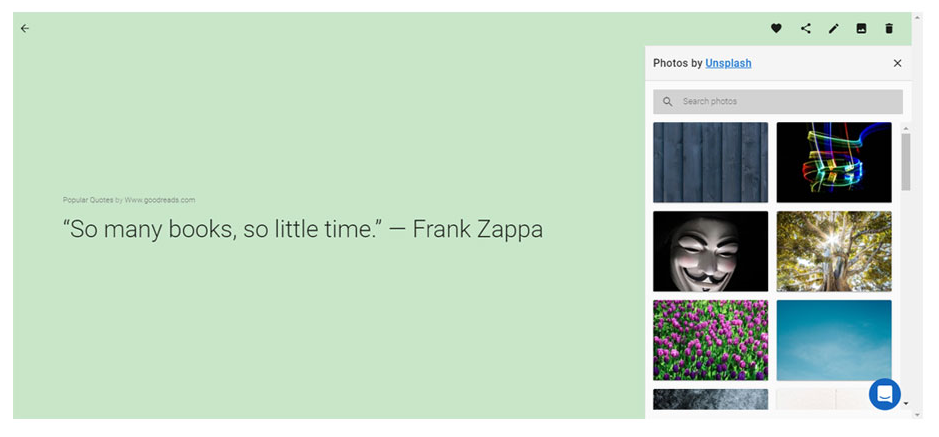Click into the Search photos field
This screenshot has width=939, height=437.
(778, 102)
